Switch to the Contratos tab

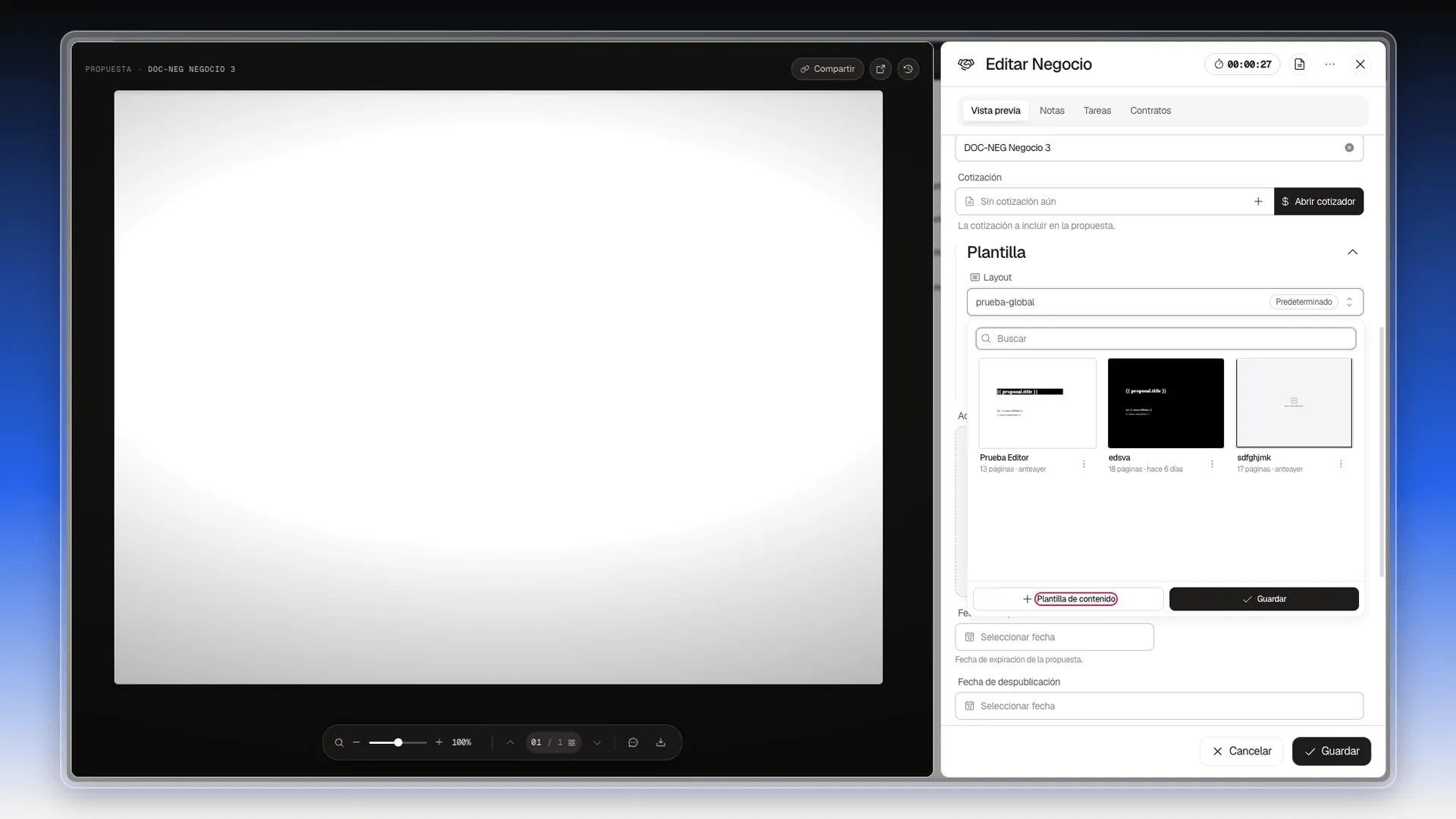[1150, 111]
